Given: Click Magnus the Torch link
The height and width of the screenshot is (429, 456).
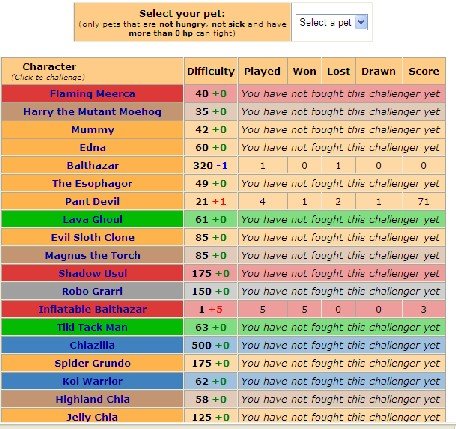Looking at the screenshot, I should [x=93, y=256].
